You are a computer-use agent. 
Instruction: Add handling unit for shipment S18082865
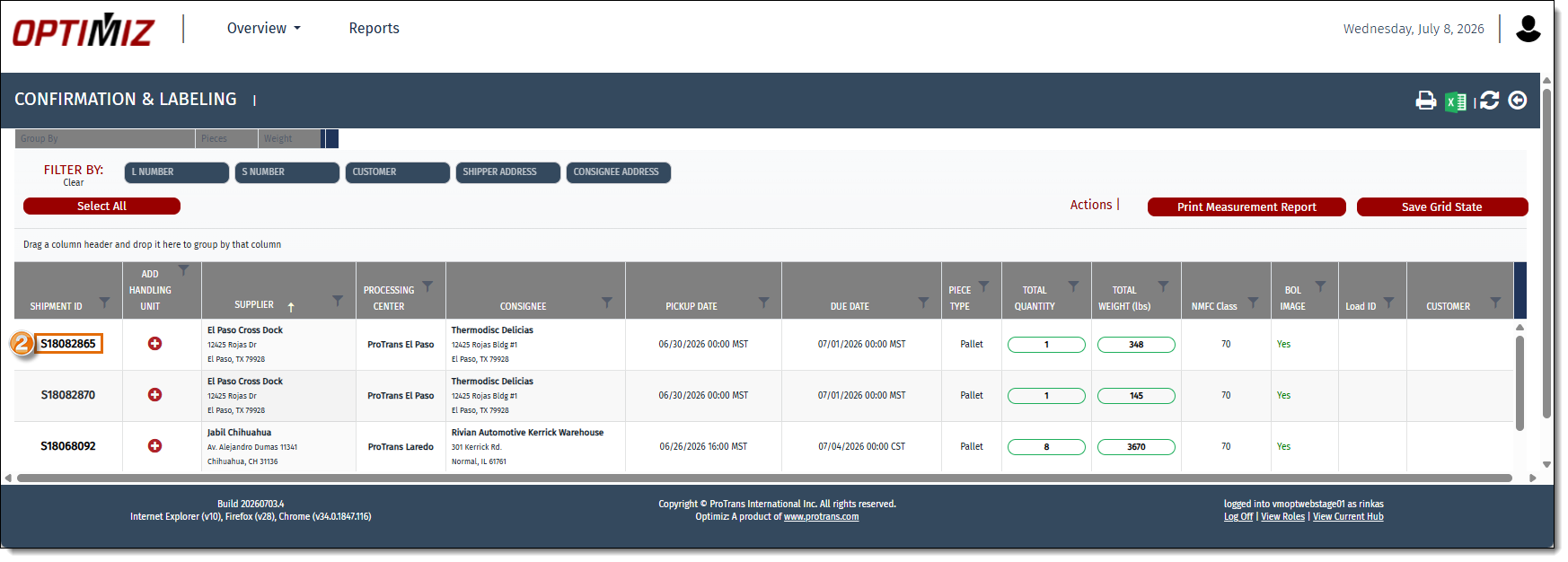tap(154, 344)
